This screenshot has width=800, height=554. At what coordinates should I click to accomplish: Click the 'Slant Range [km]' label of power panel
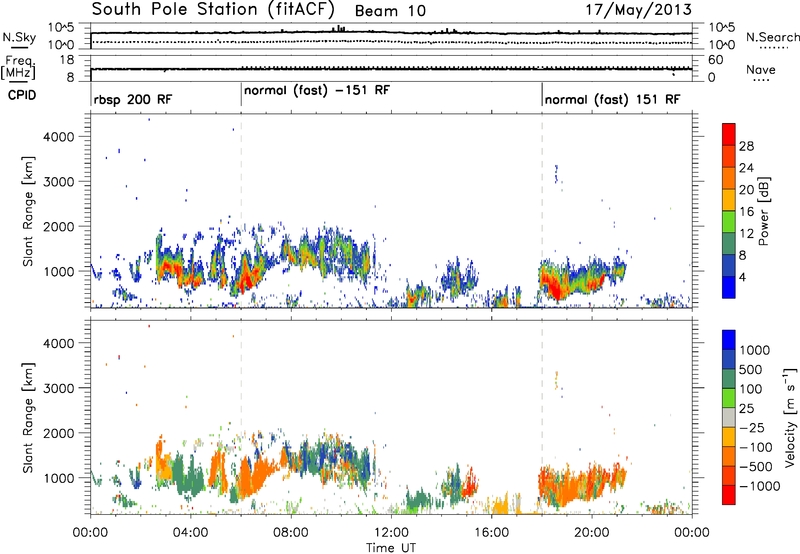(x=28, y=211)
